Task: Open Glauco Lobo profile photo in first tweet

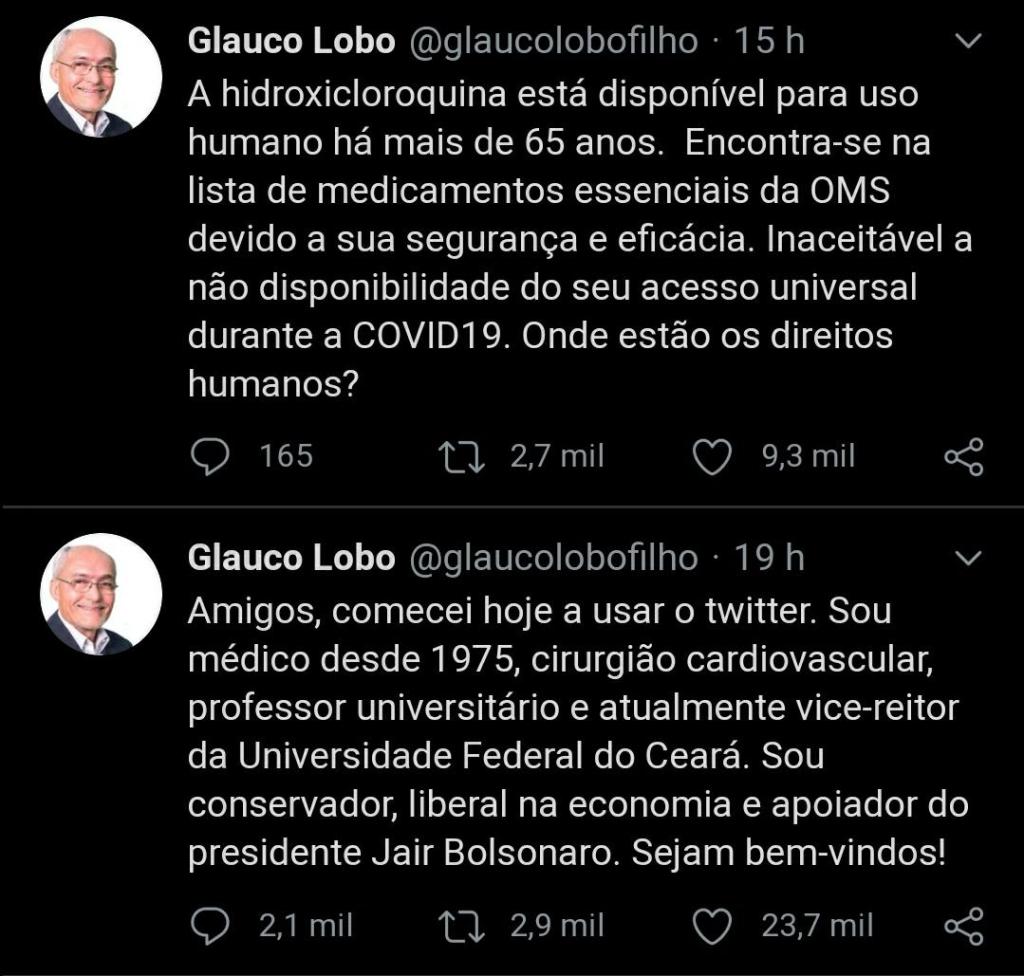Action: (x=101, y=78)
